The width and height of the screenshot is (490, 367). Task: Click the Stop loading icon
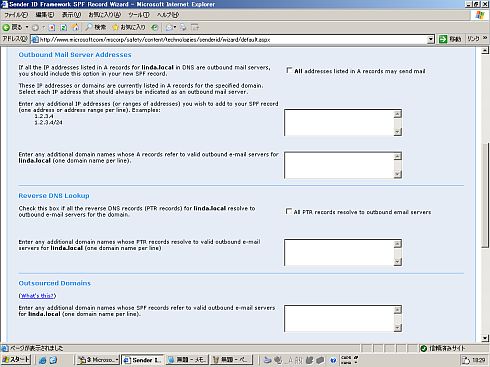(x=52, y=28)
